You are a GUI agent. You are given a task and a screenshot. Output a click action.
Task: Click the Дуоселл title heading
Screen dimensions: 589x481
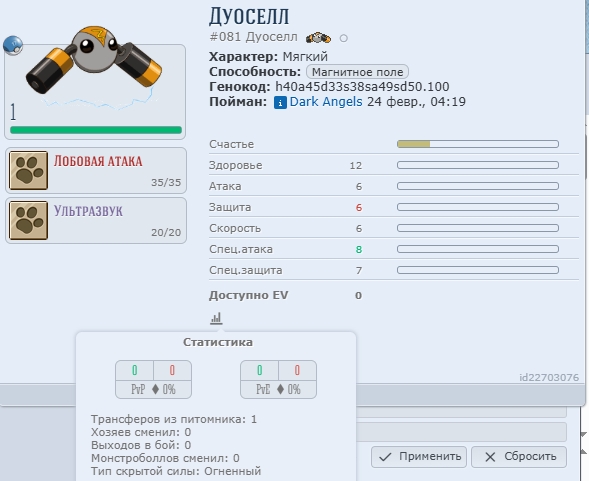tap(249, 16)
